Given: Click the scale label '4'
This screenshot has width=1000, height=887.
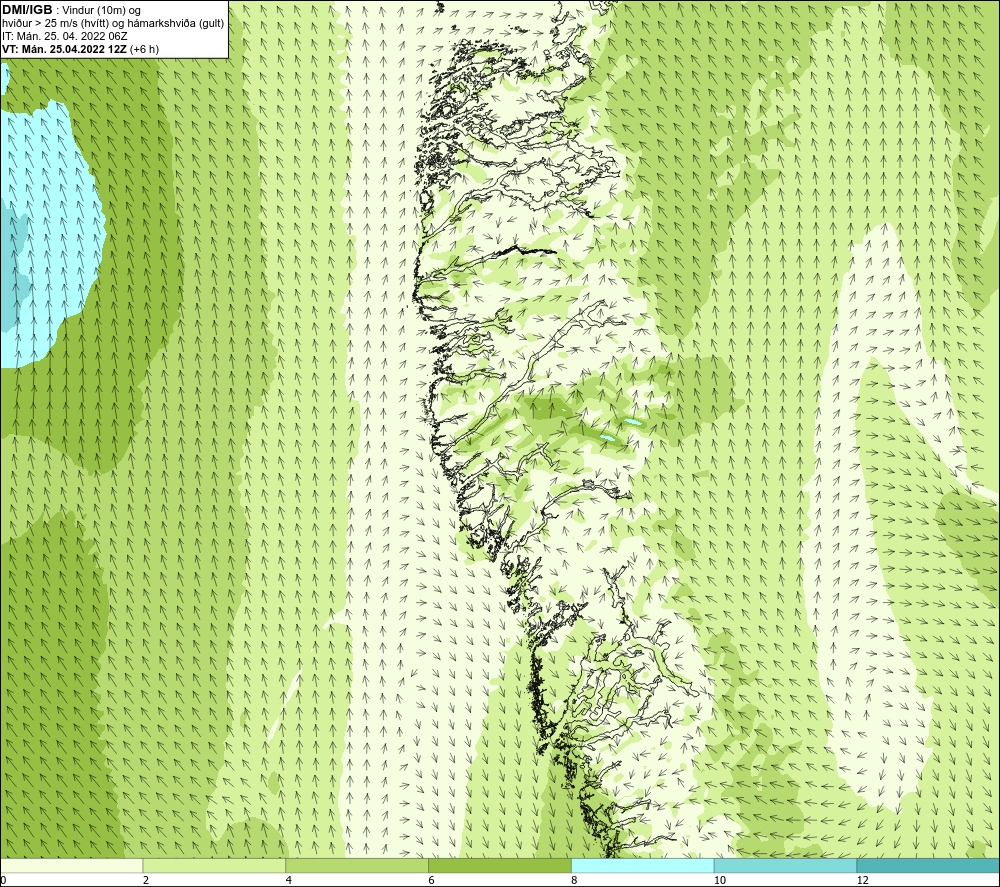Looking at the screenshot, I should [289, 881].
